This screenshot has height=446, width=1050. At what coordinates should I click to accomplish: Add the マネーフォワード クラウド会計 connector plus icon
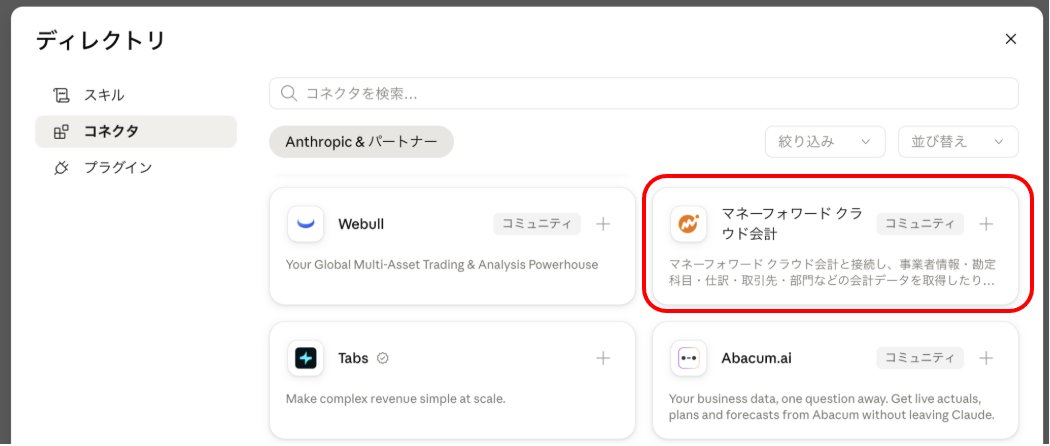pos(986,224)
